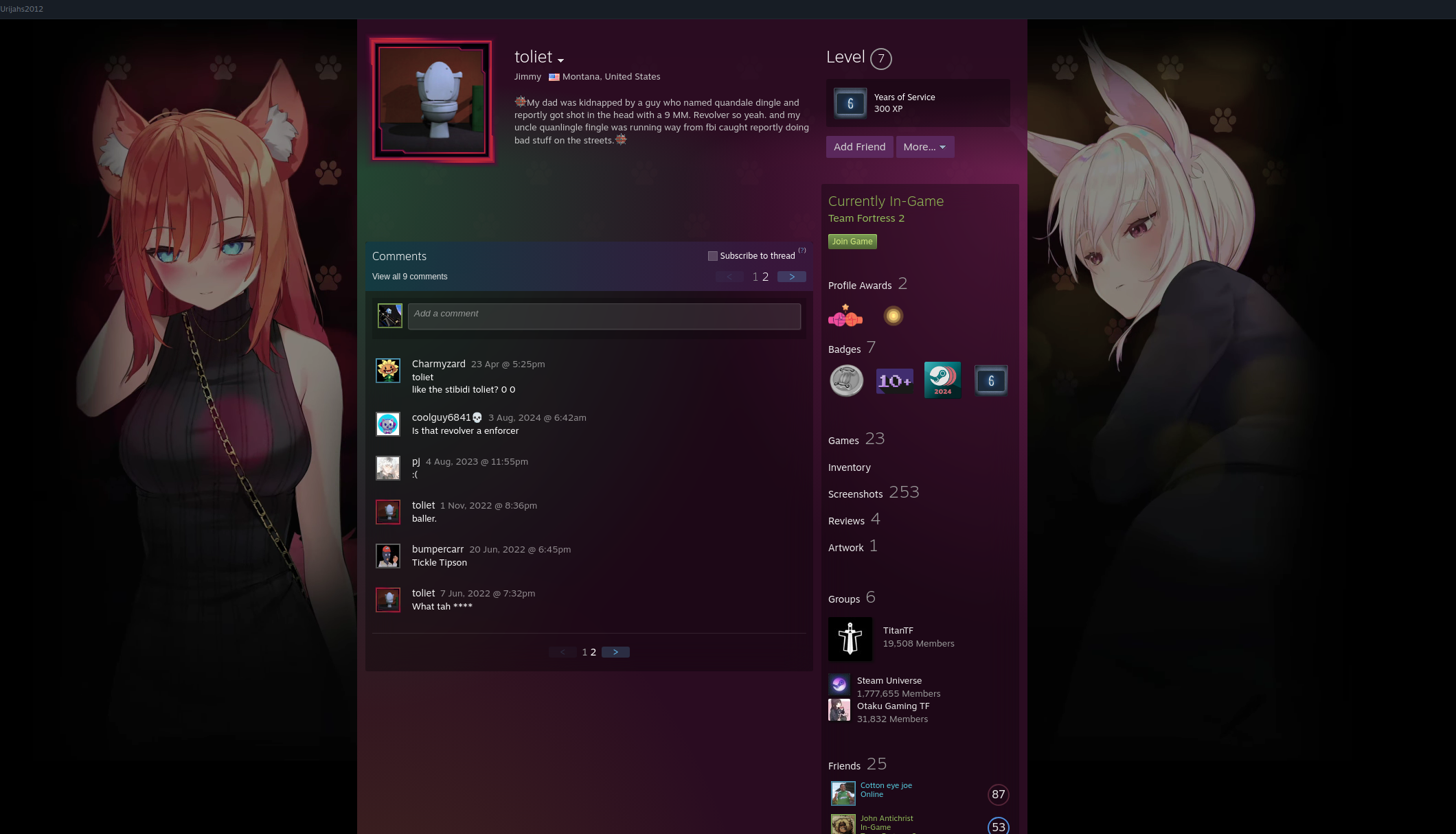
Task: Select comment page 2 at top
Action: 766,277
